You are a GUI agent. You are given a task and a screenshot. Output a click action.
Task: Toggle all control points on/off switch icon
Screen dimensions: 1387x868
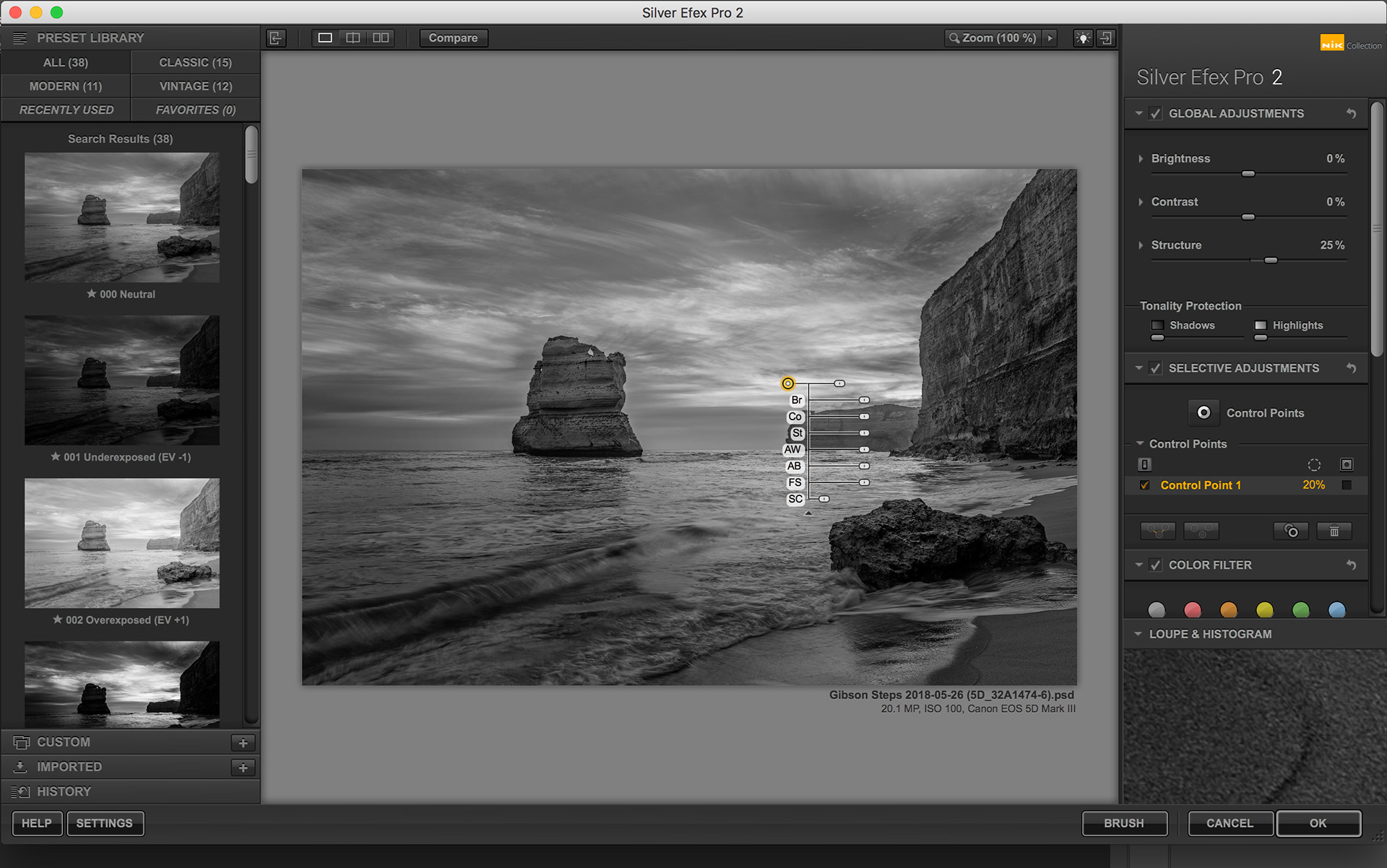[x=1144, y=464]
